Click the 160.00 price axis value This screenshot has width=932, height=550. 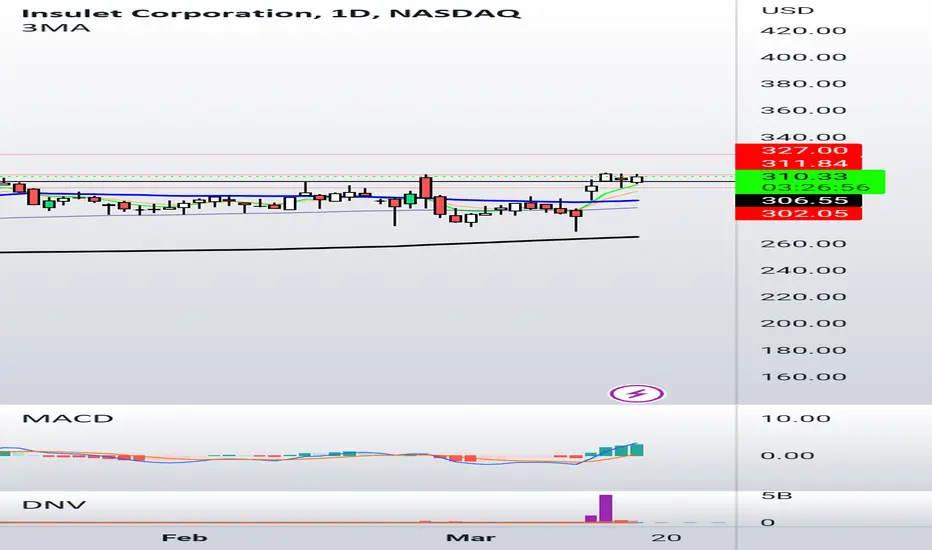pyautogui.click(x=803, y=377)
